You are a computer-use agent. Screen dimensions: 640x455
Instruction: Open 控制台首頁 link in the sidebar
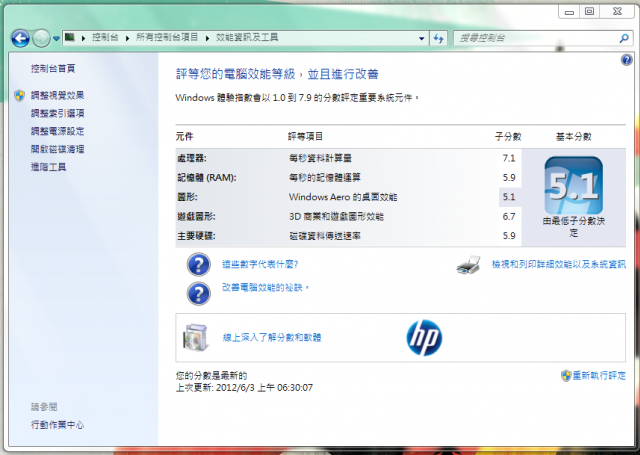pos(53,68)
